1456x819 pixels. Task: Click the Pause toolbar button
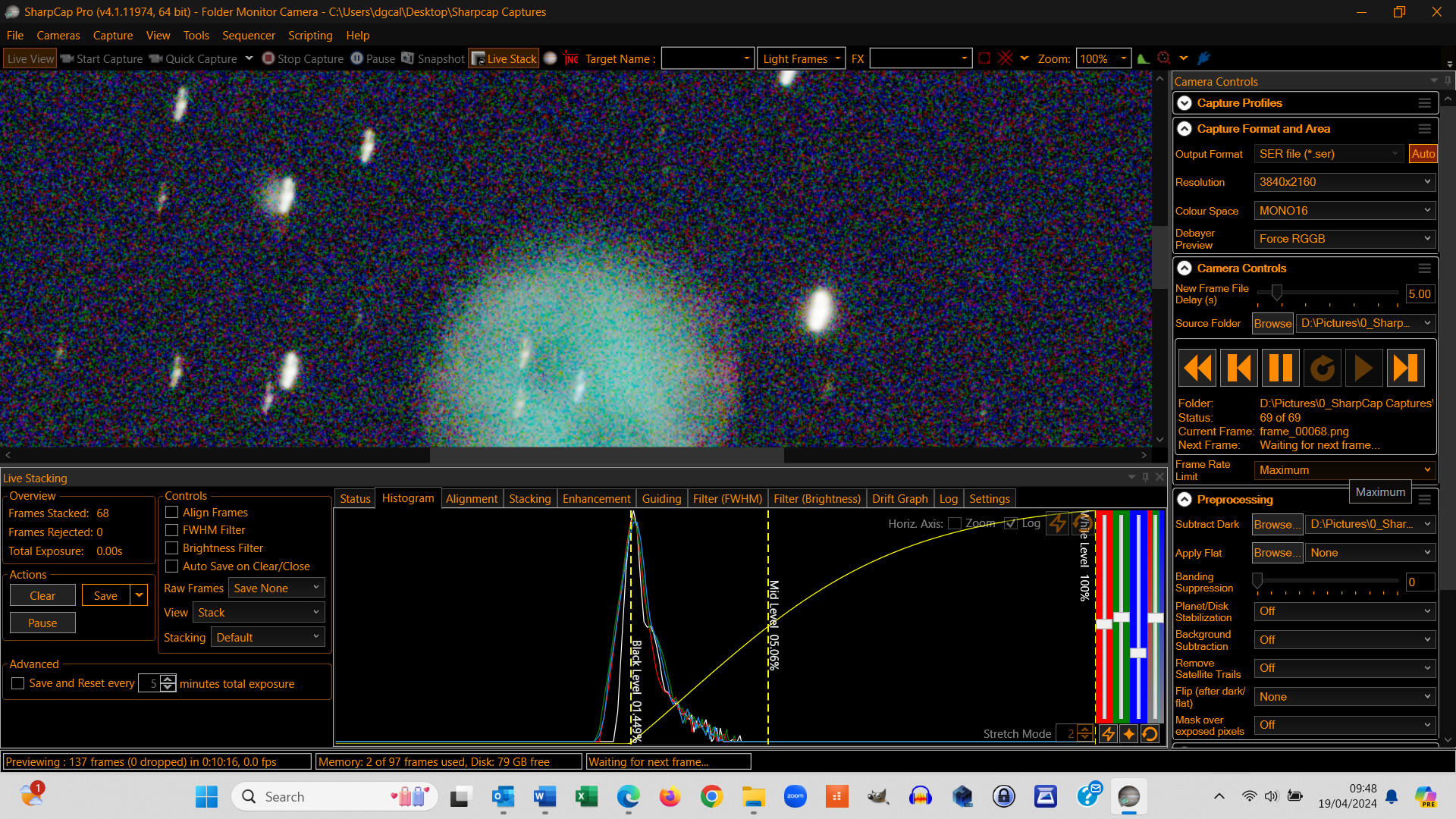(x=373, y=58)
